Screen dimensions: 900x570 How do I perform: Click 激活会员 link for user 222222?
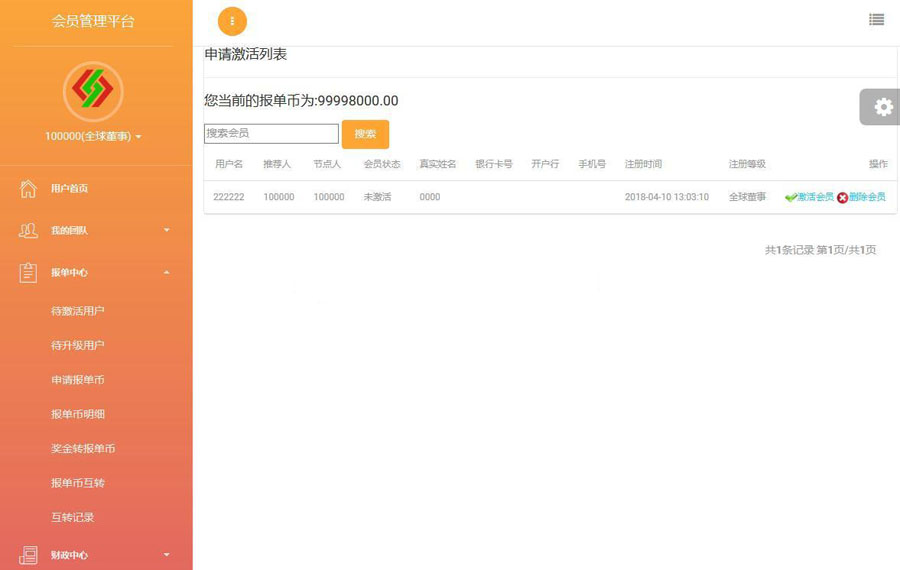click(x=815, y=197)
